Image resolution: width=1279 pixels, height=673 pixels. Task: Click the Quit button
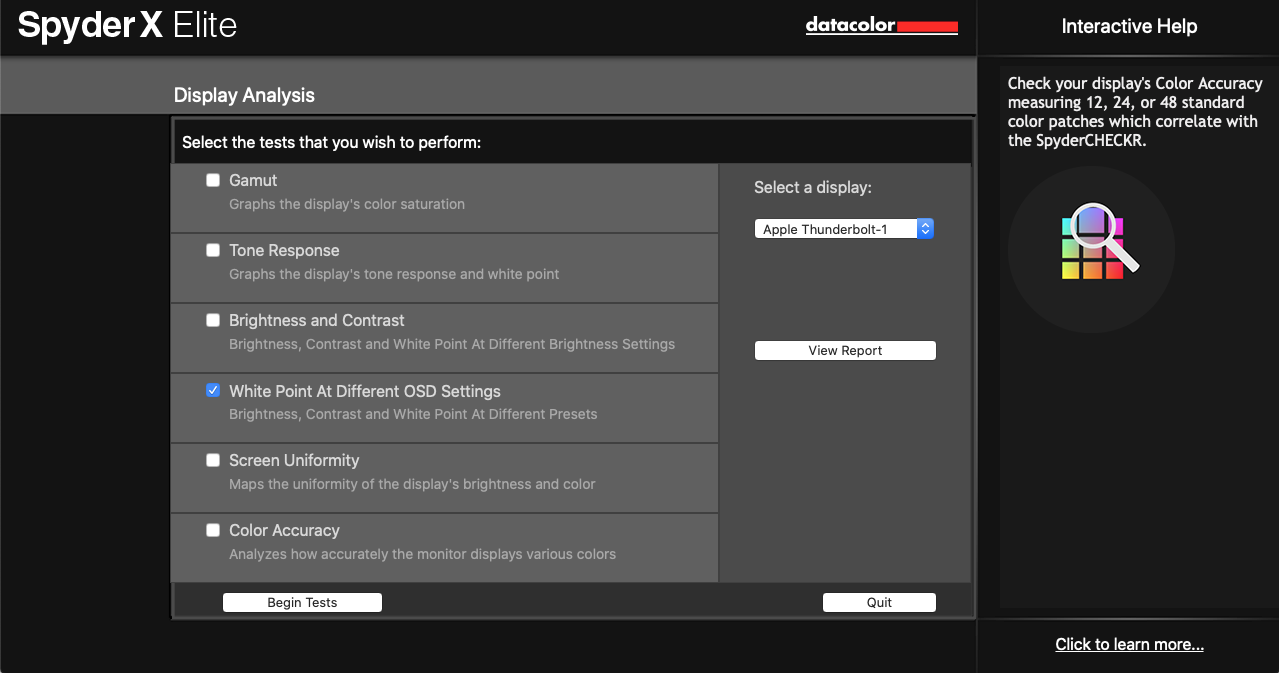(x=879, y=602)
